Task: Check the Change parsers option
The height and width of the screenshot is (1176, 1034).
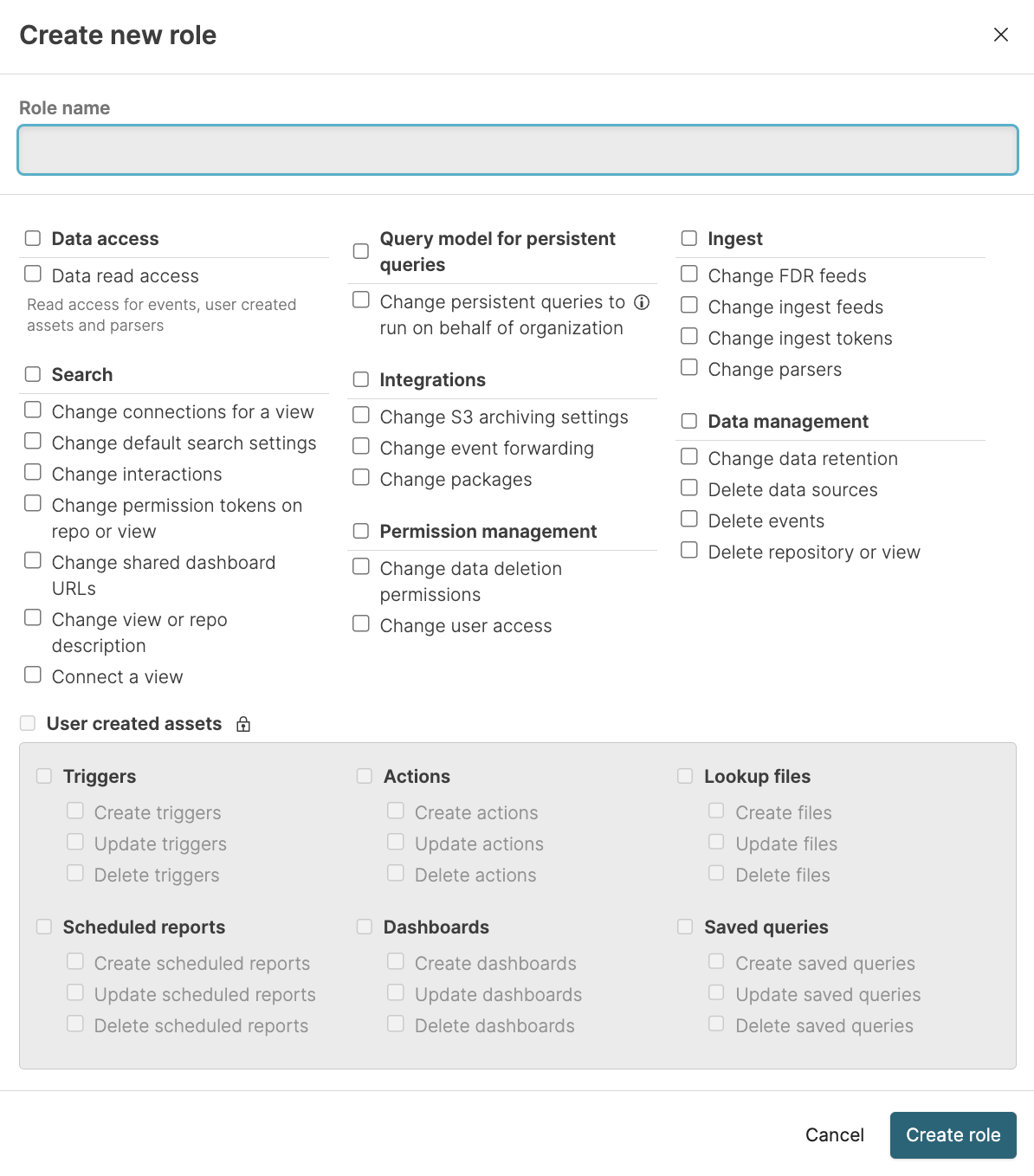Action: point(689,366)
